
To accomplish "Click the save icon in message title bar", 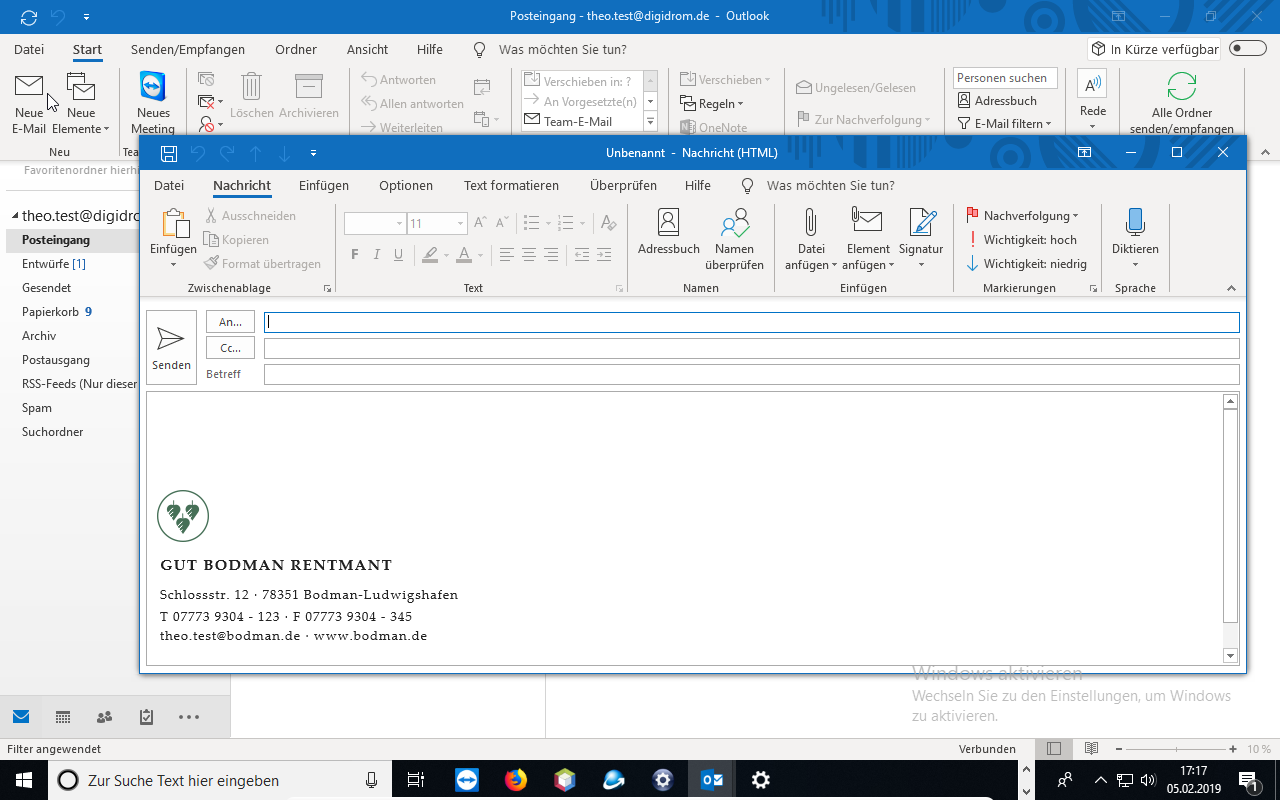I will (169, 153).
